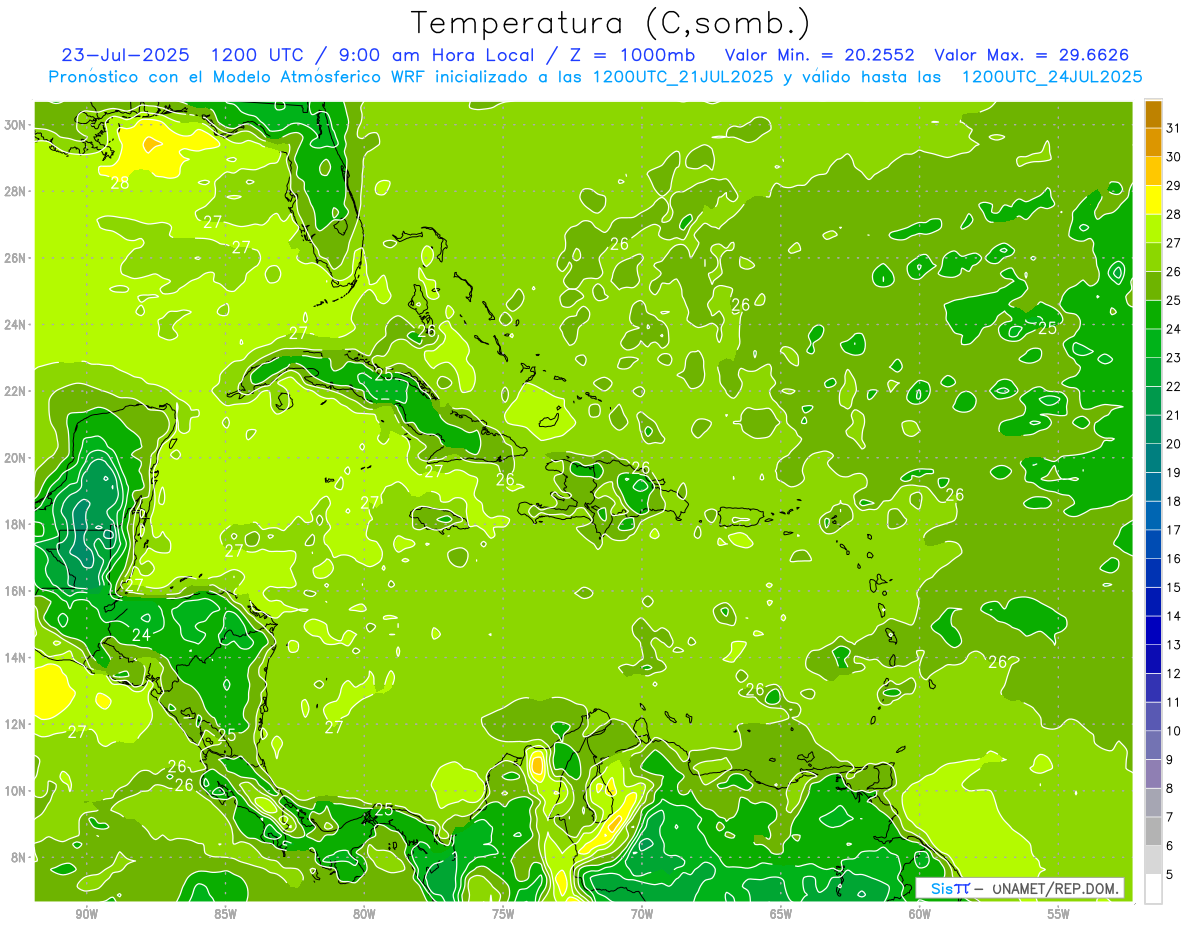Click the "24" contour label over Central America
The image size is (1200, 927).
(x=141, y=635)
